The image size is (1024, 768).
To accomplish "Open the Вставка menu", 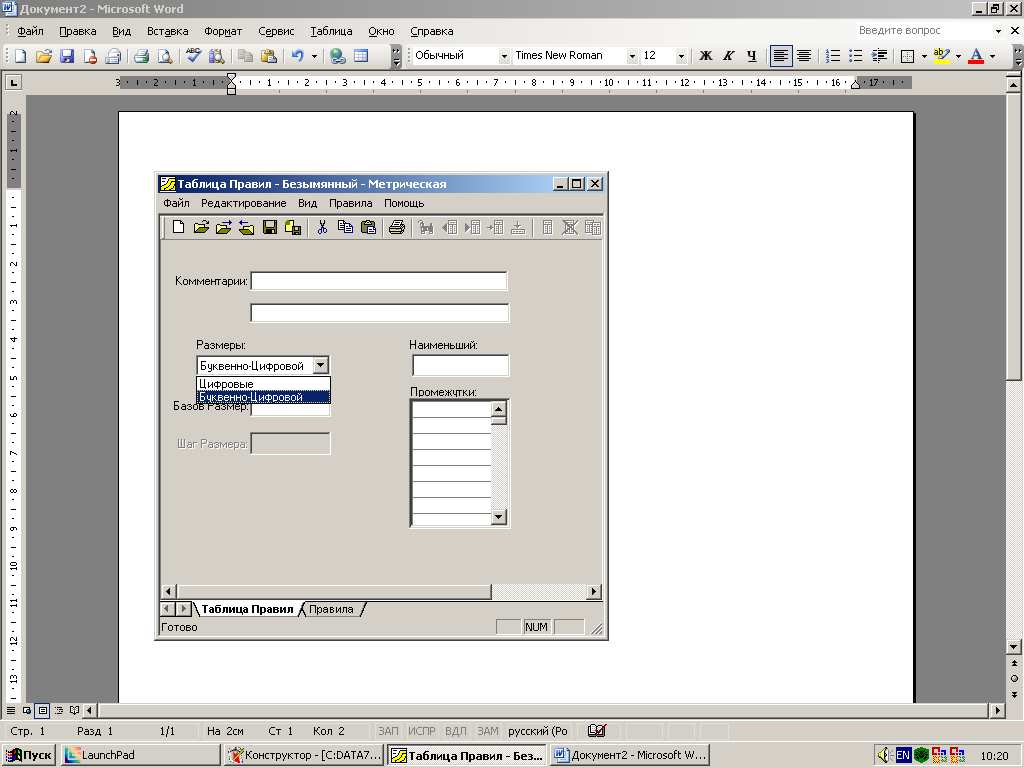I will point(167,31).
